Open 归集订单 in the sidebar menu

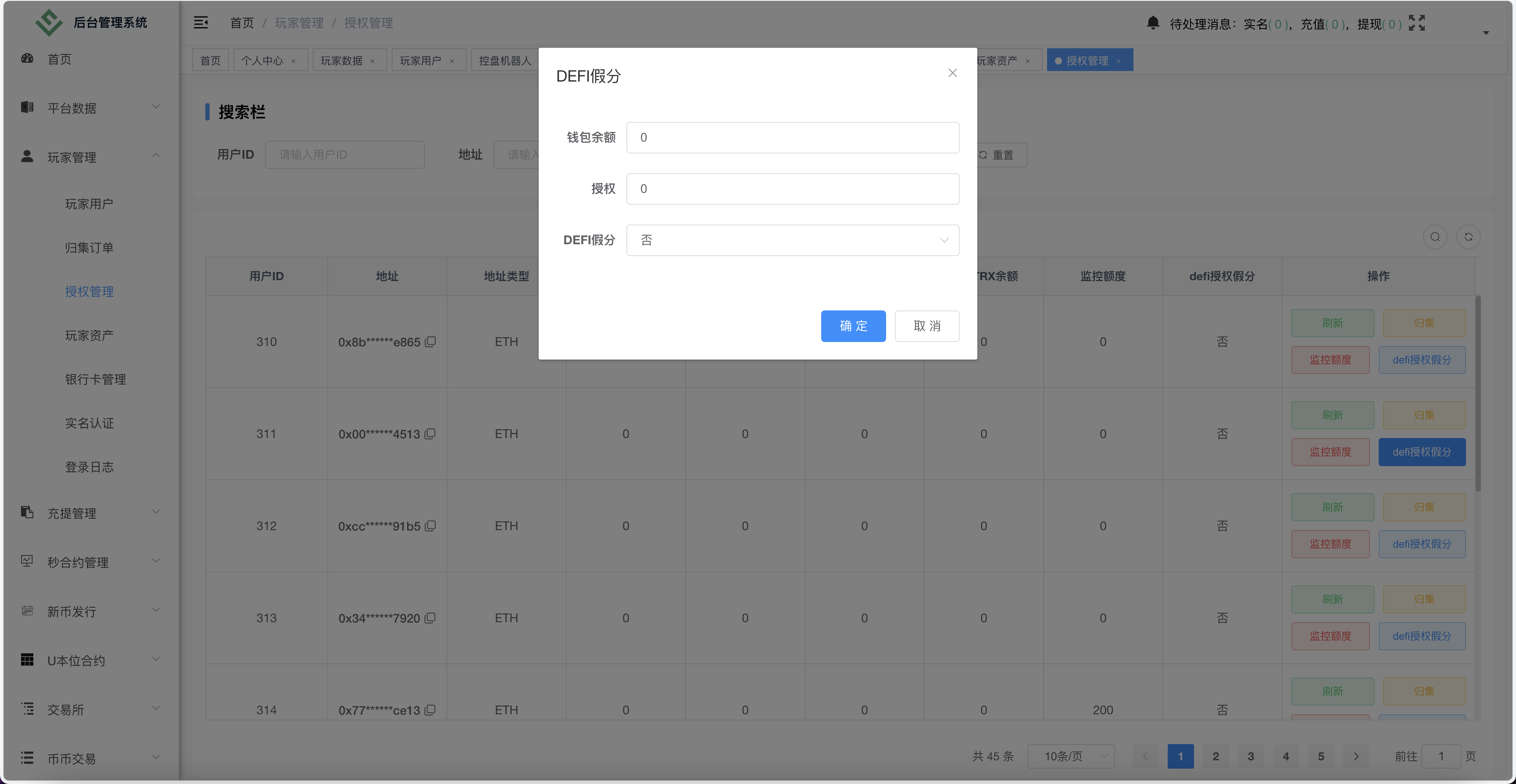[89, 247]
